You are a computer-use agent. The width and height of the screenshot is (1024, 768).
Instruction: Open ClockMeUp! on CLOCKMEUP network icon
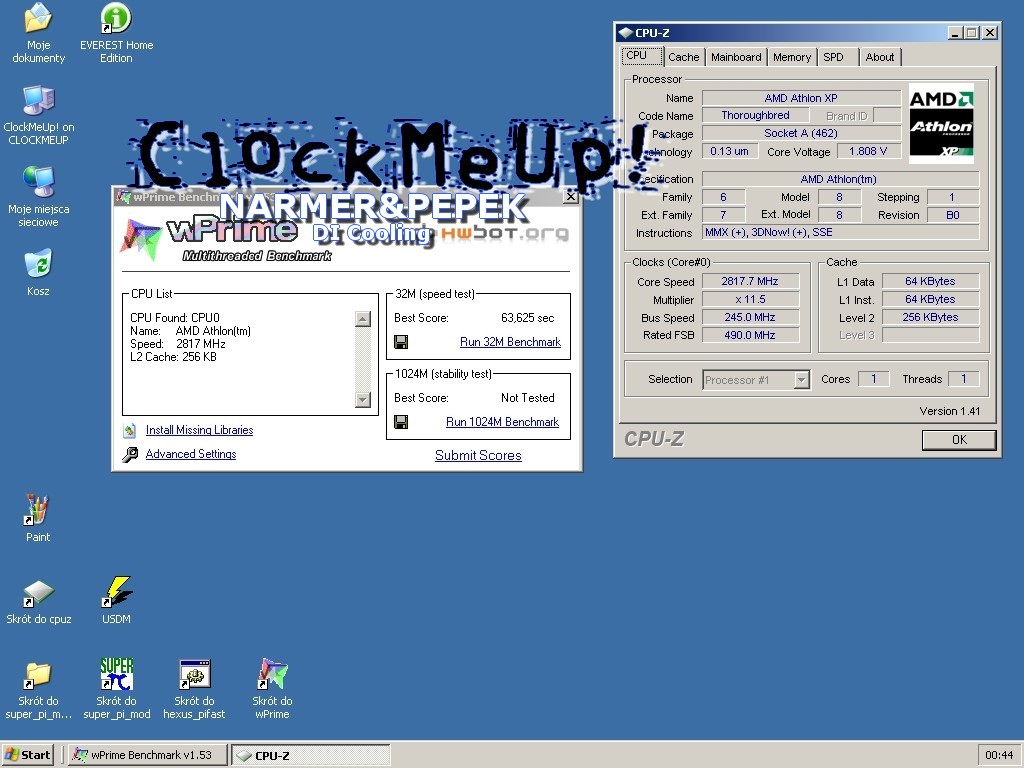click(x=39, y=115)
